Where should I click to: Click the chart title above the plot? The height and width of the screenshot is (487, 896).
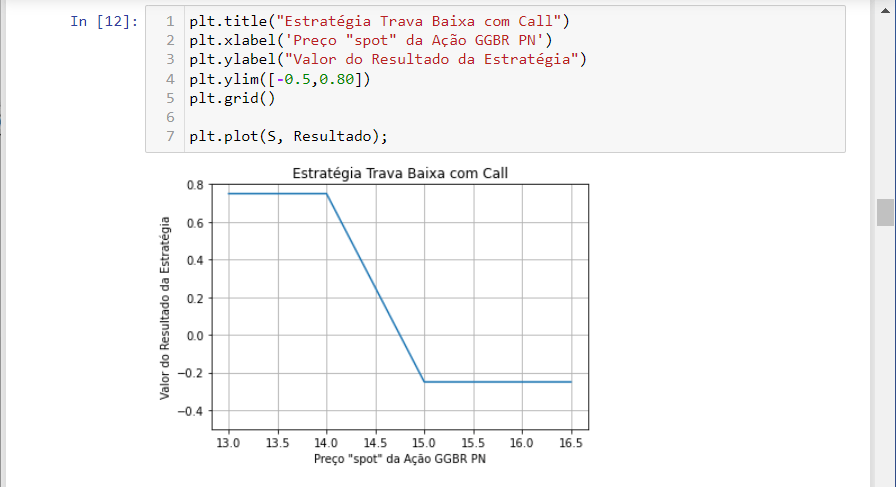[400, 173]
